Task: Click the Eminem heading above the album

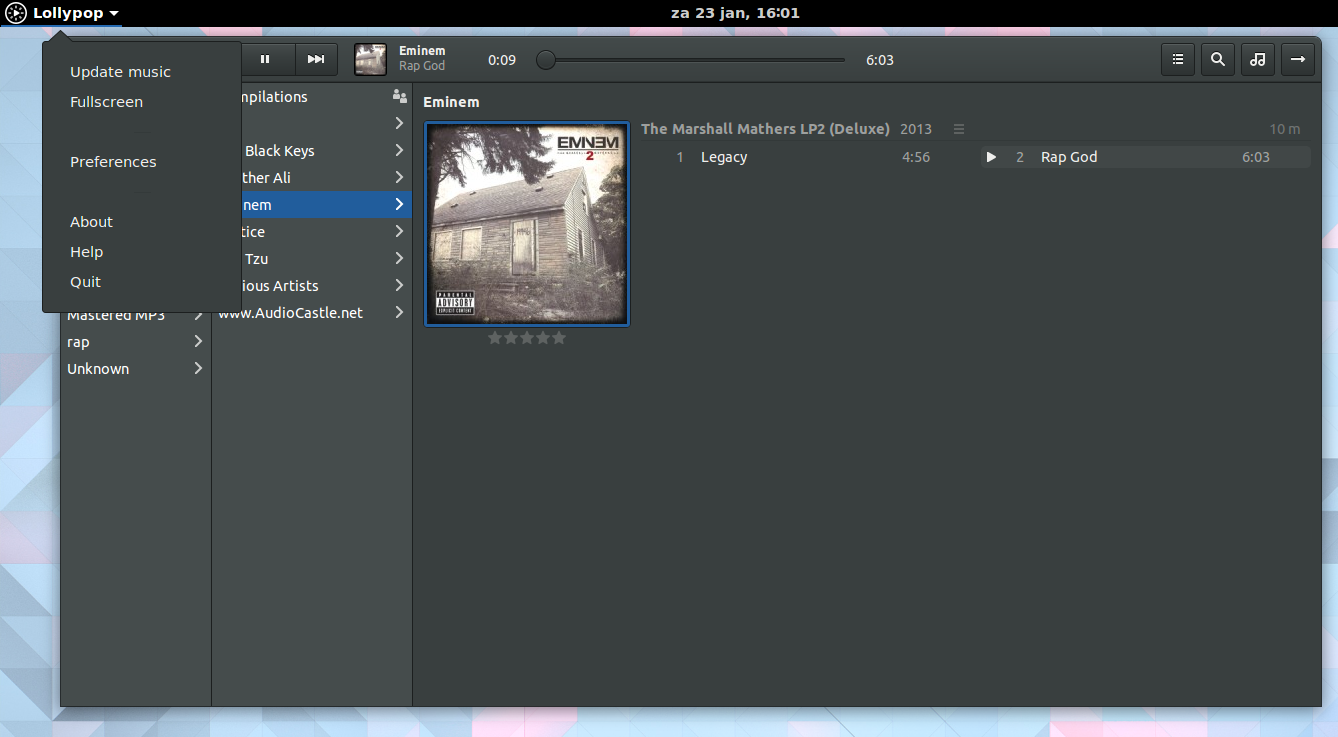Action: [451, 102]
